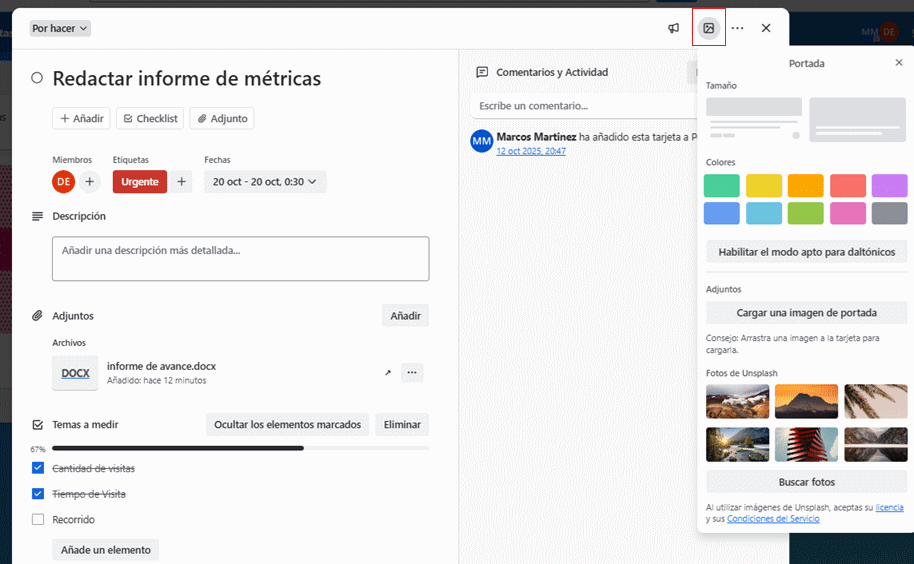The image size is (914, 564).
Task: Expand the Por hacer list dropdown
Action: click(x=60, y=28)
